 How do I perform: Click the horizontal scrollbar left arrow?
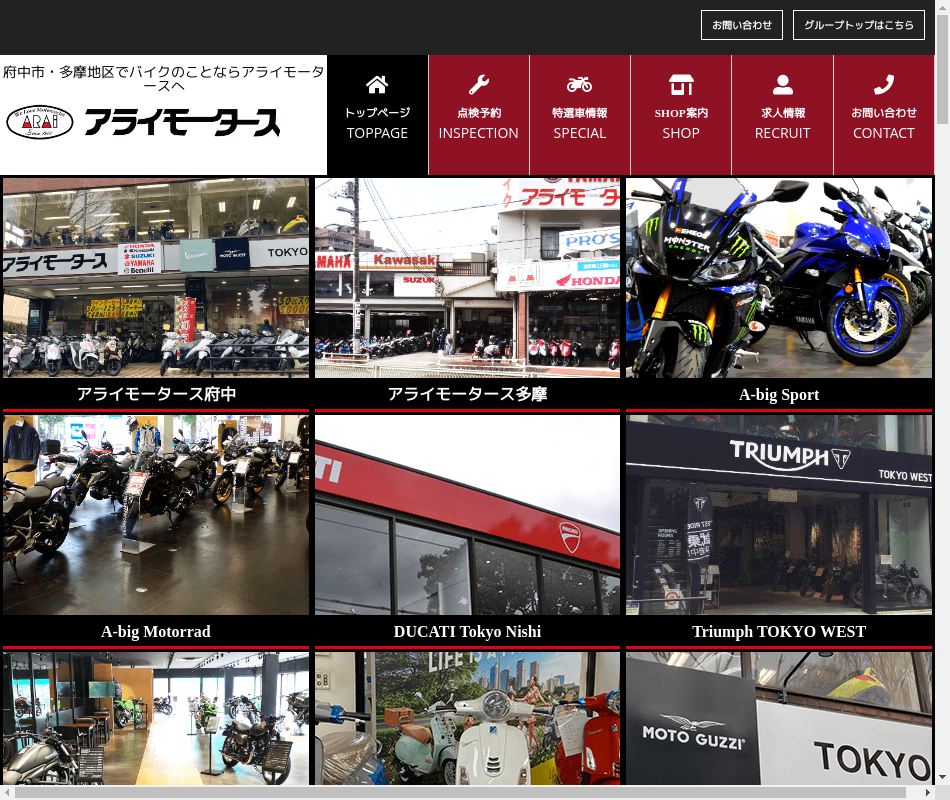click(7, 792)
